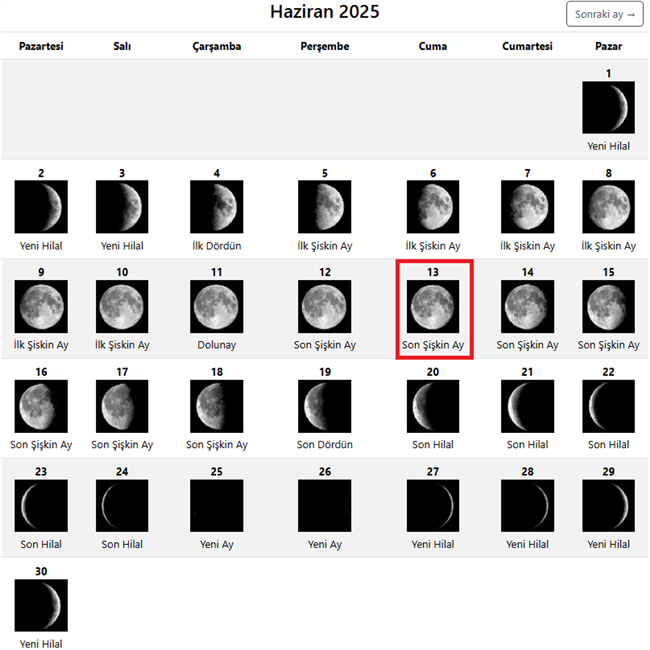
Task: Click the Son Hilal label under June 20
Action: tap(433, 444)
